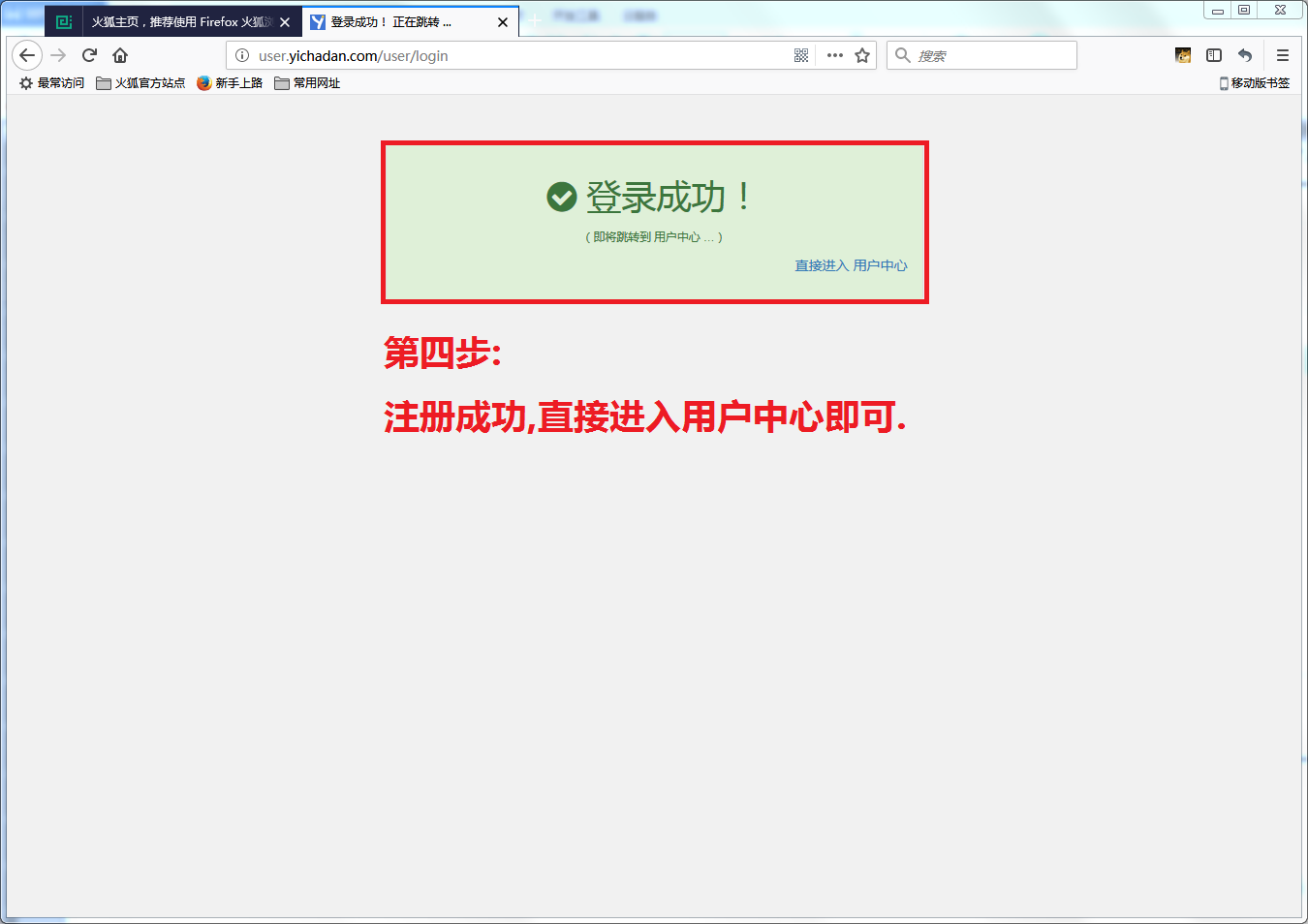Open the page actions three-dot menu
Viewport: 1308px width, 924px height.
pos(834,55)
